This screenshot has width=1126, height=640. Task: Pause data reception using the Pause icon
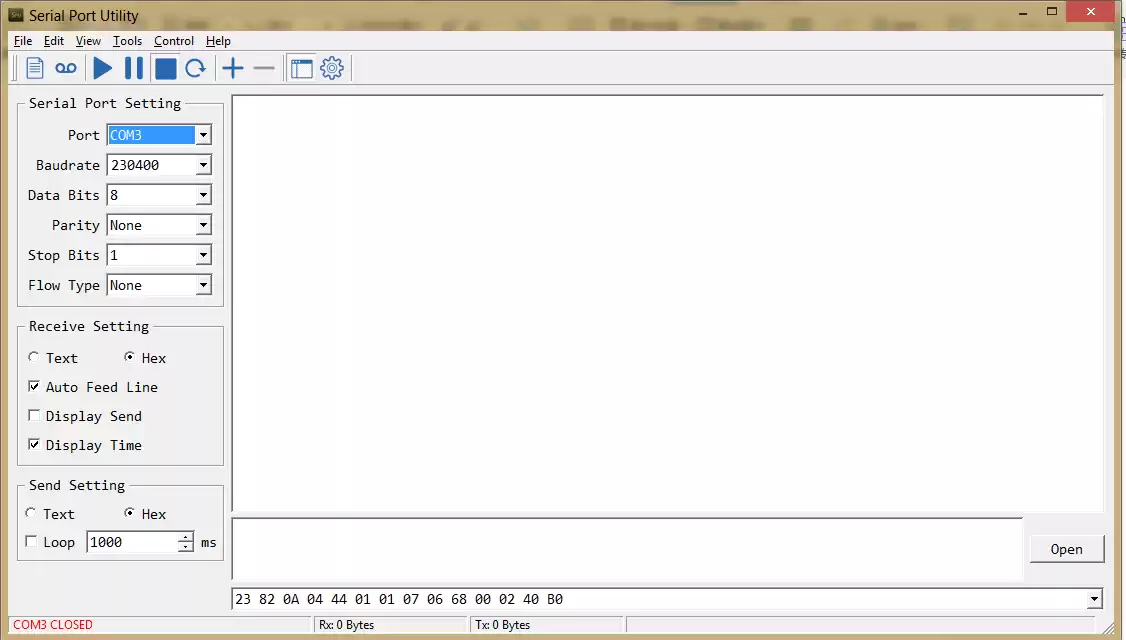(x=134, y=68)
